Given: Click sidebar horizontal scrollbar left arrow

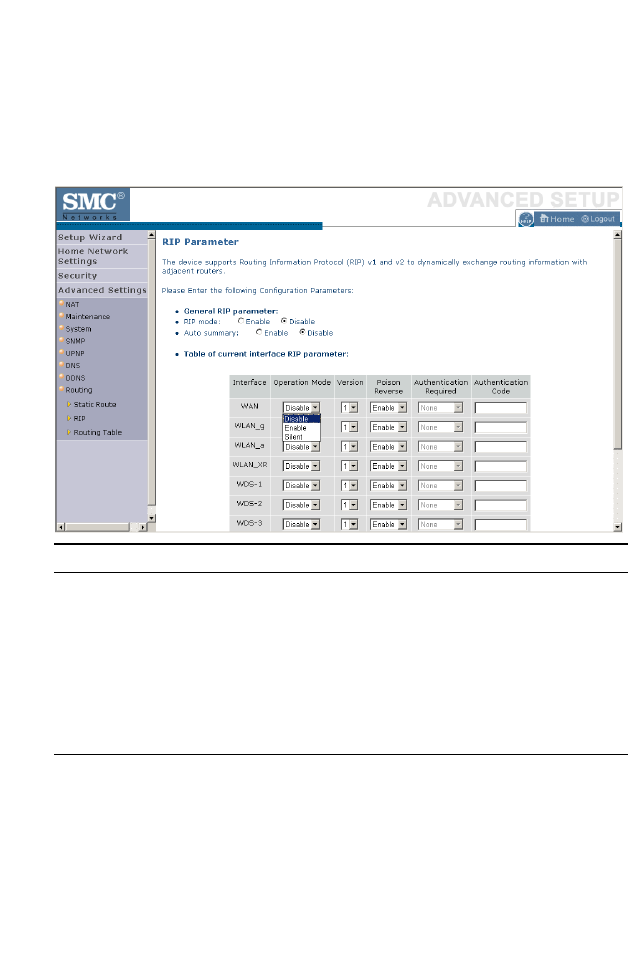Looking at the screenshot, I should 61,527.
